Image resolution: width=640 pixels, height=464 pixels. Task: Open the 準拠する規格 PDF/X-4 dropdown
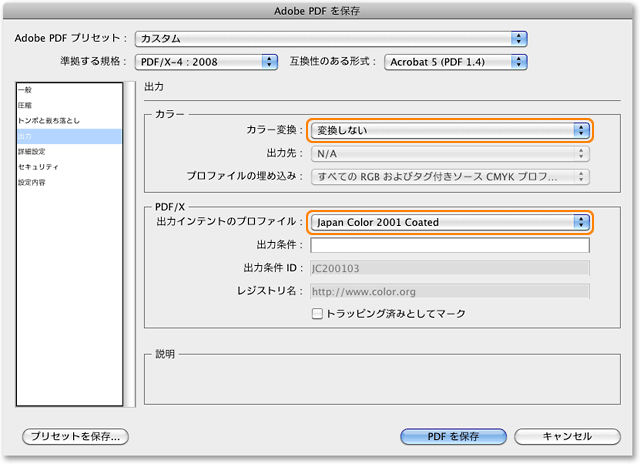pos(207,62)
